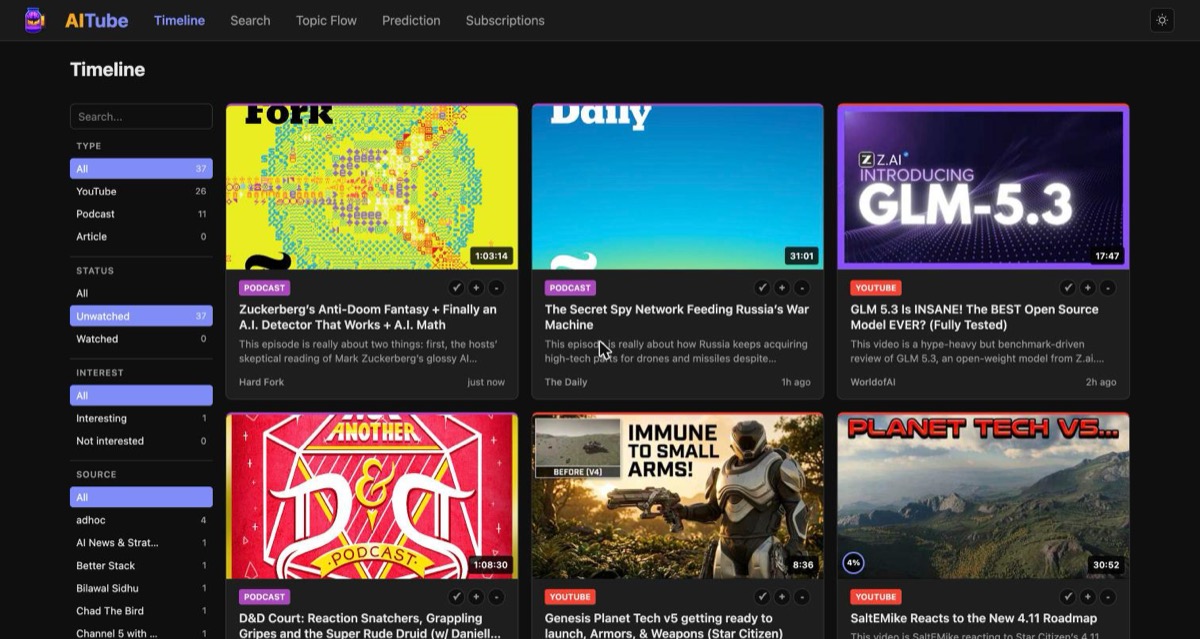Select All under the Interest filter

tap(141, 395)
